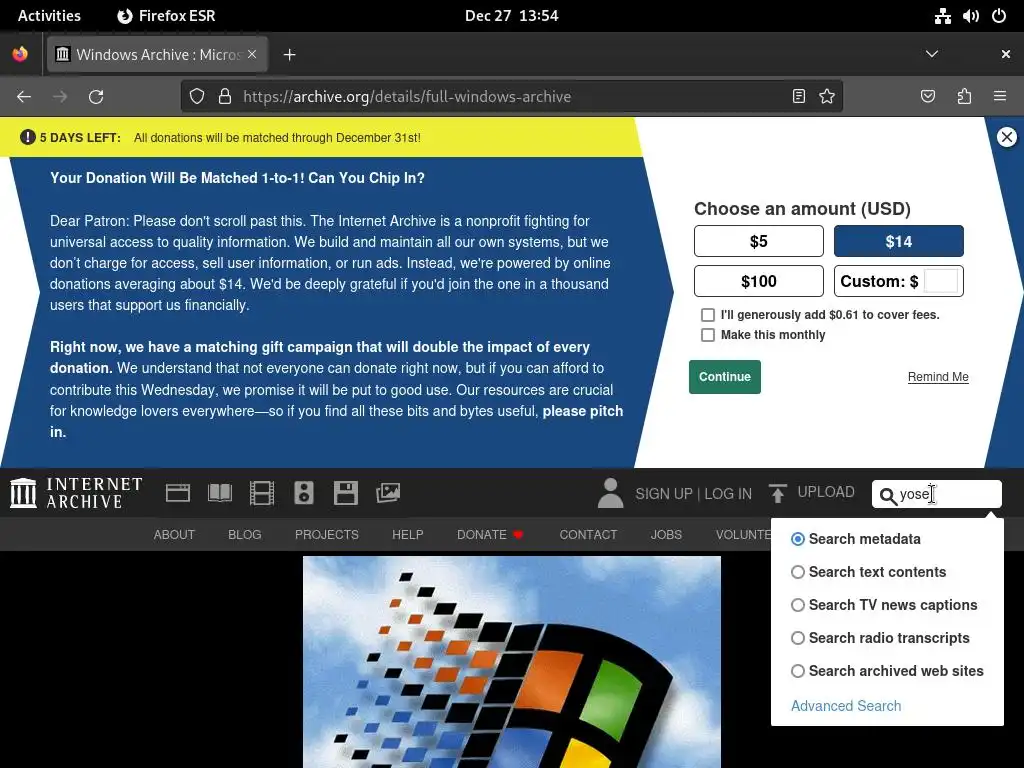Open the power menu icon
1024x768 pixels.
pyautogui.click(x=999, y=16)
